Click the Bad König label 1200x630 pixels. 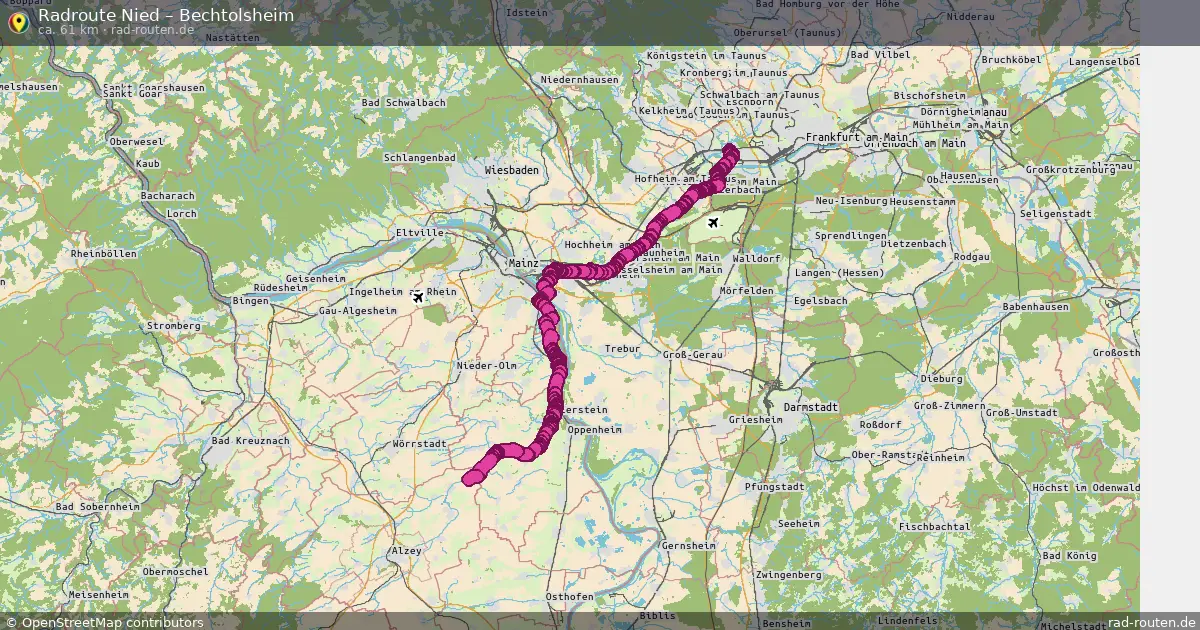pyautogui.click(x=1069, y=555)
